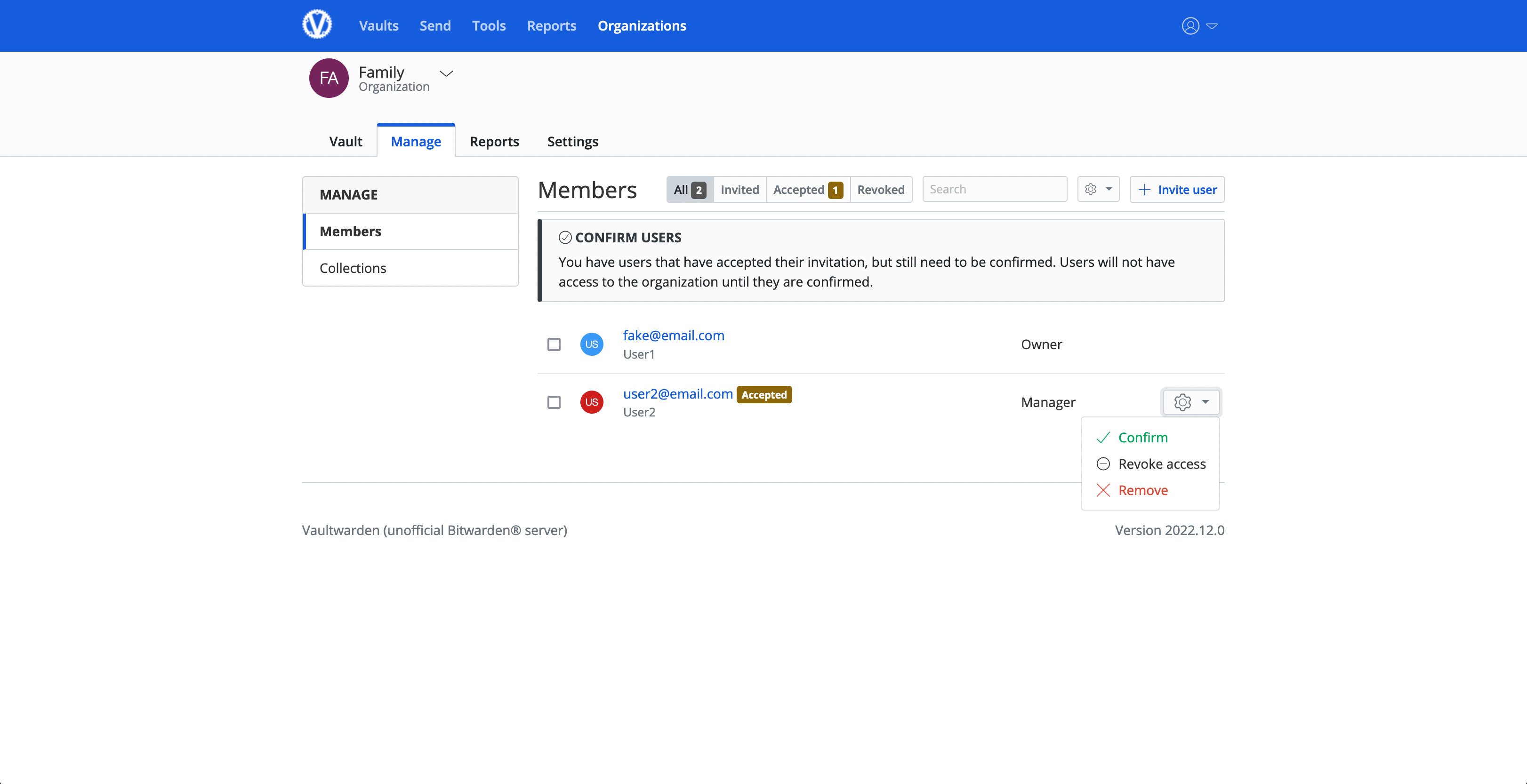Click the Vaultwarden logo icon
Image resolution: width=1527 pixels, height=784 pixels.
click(316, 25)
